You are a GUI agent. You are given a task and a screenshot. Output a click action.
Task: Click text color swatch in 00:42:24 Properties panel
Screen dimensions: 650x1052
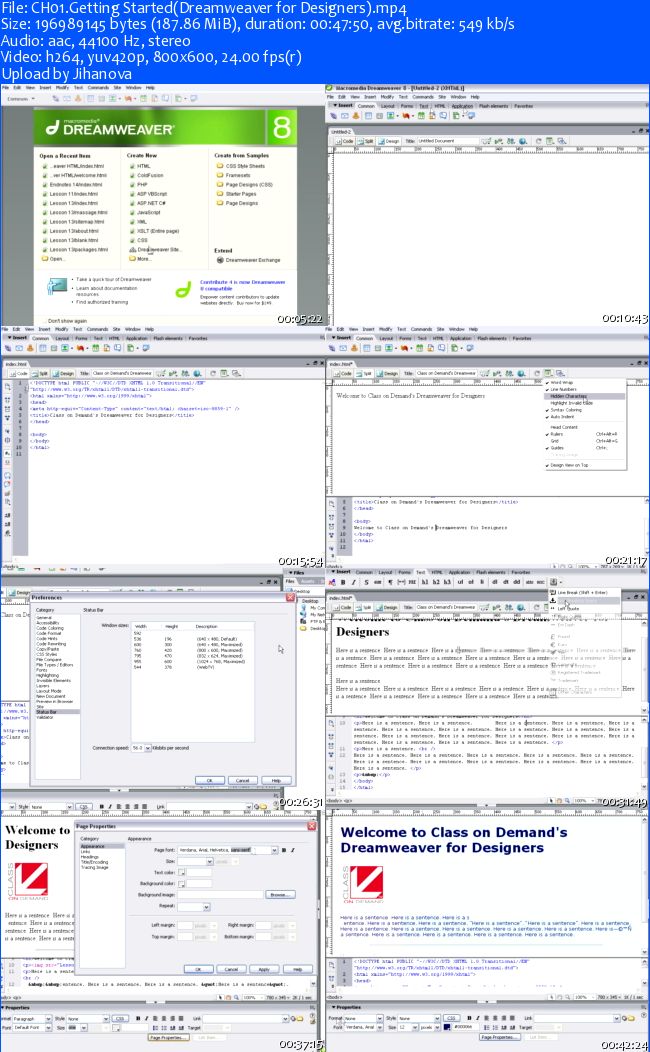[x=447, y=1027]
